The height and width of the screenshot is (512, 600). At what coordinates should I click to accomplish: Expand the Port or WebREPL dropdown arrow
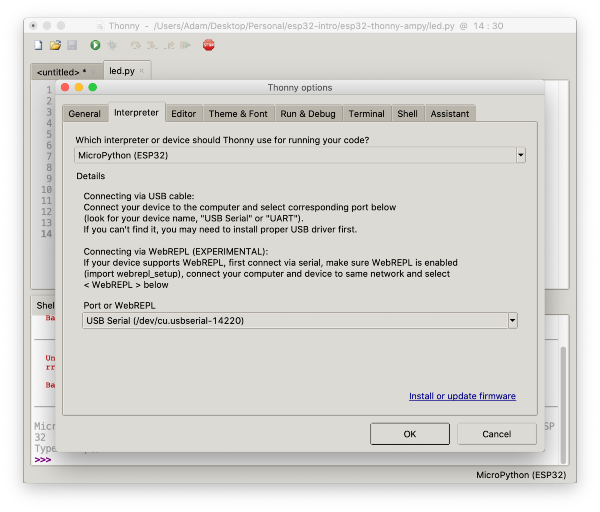point(512,320)
